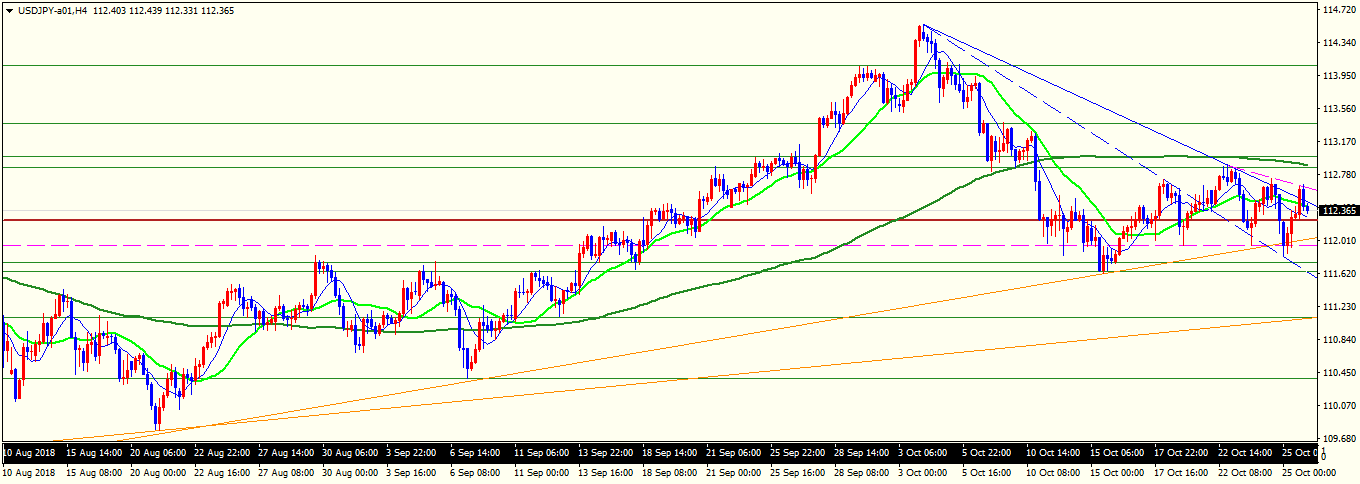Click the 110.070 price axis value
Screen dimensions: 1360x484
1338,406
